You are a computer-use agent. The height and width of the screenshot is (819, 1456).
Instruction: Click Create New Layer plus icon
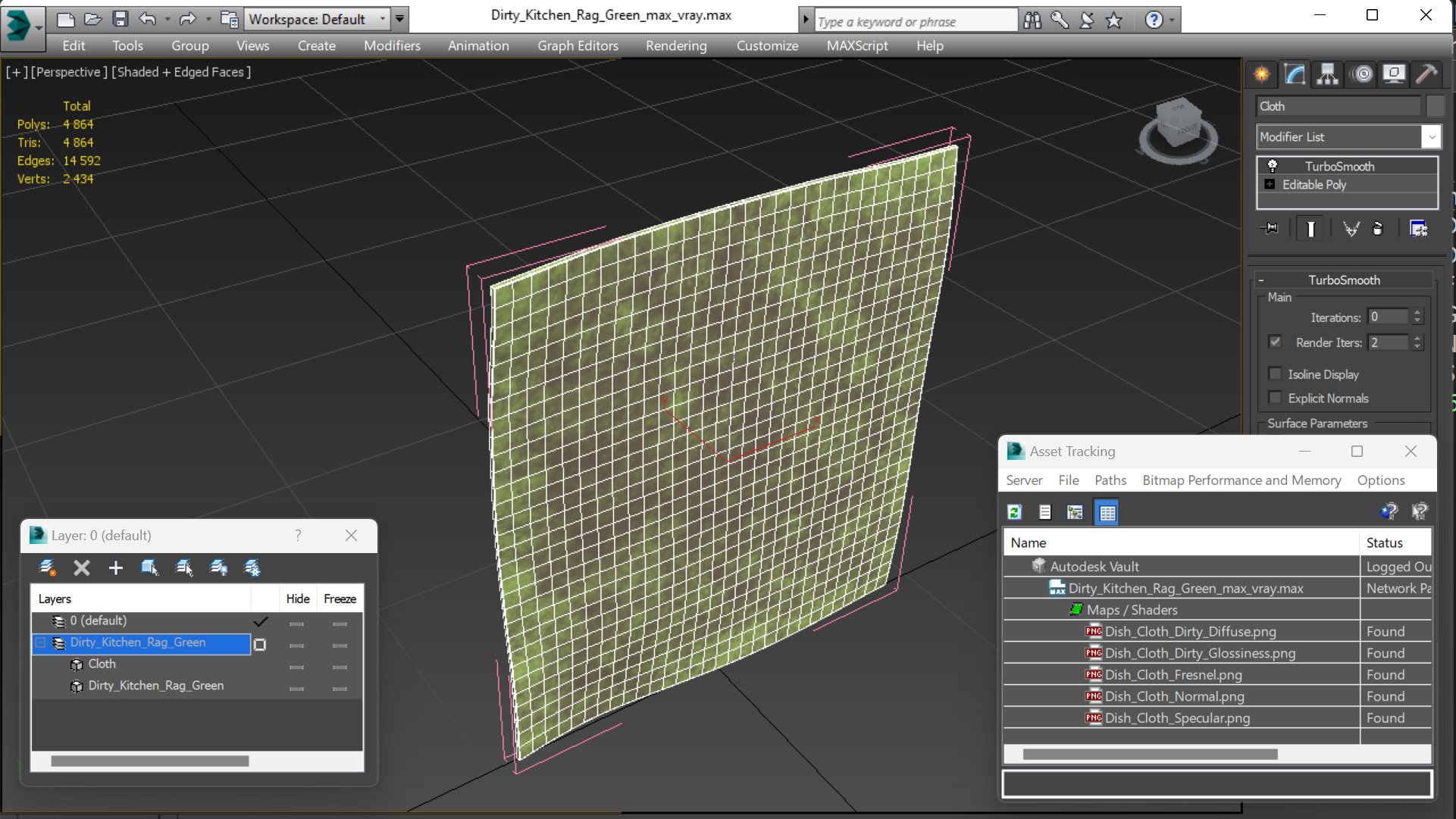pos(115,567)
